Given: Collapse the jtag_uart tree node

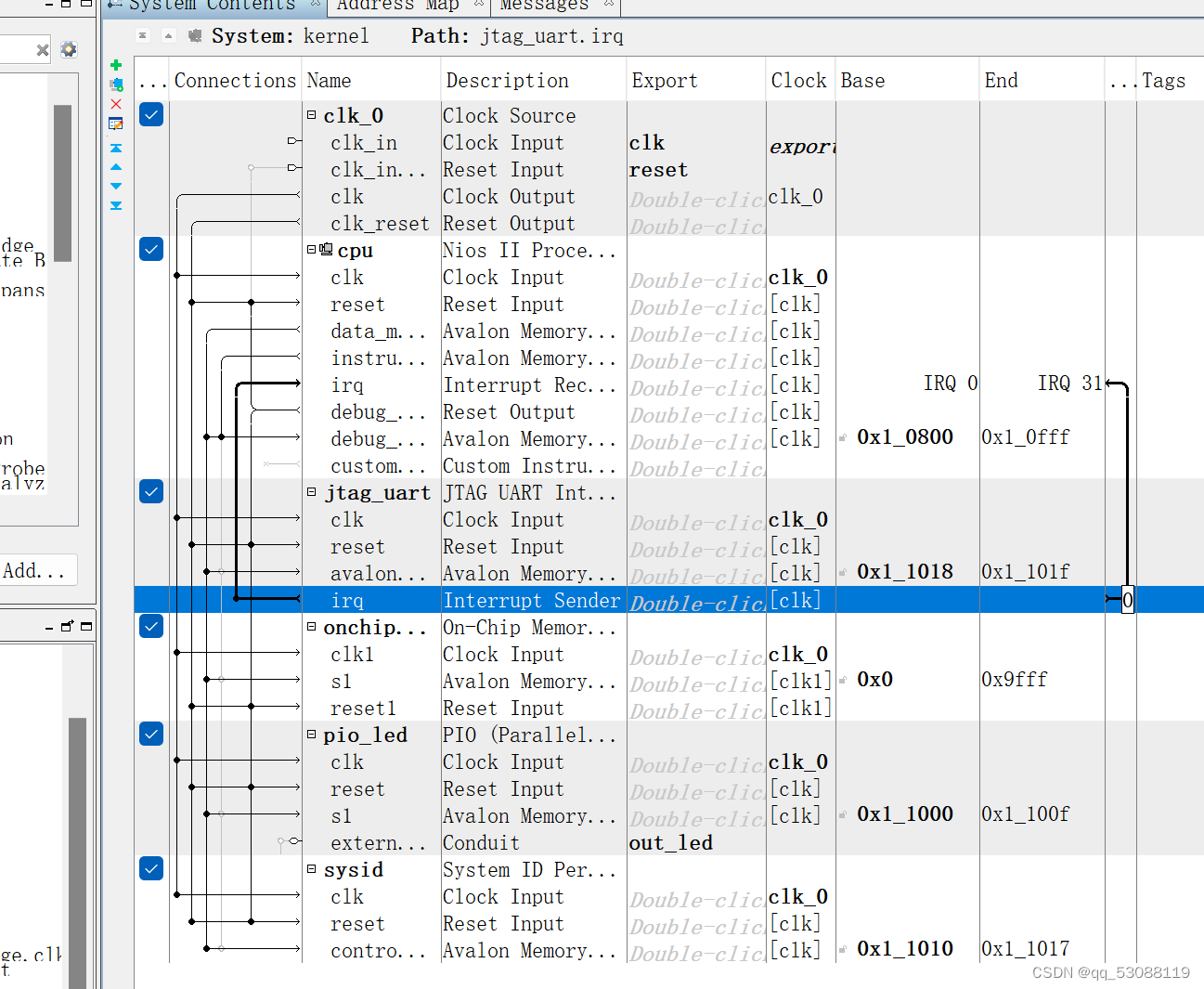Looking at the screenshot, I should coord(312,491).
